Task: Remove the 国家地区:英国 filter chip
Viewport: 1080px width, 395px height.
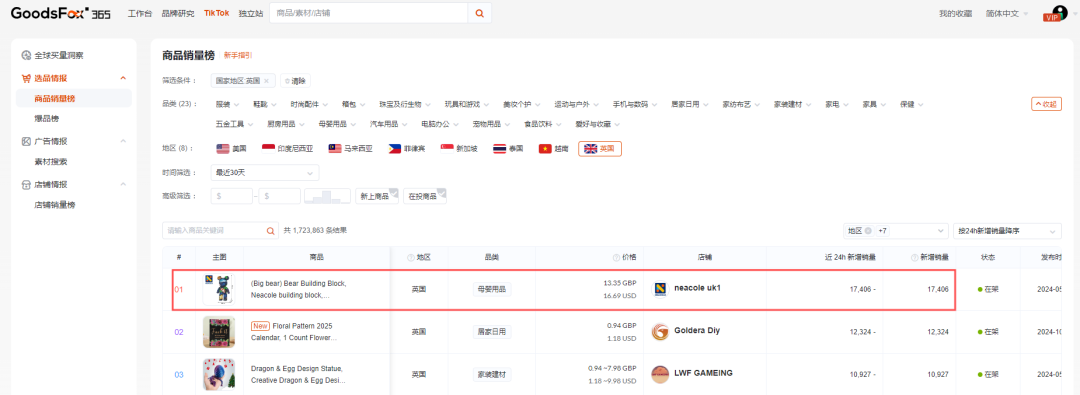Action: 267,81
